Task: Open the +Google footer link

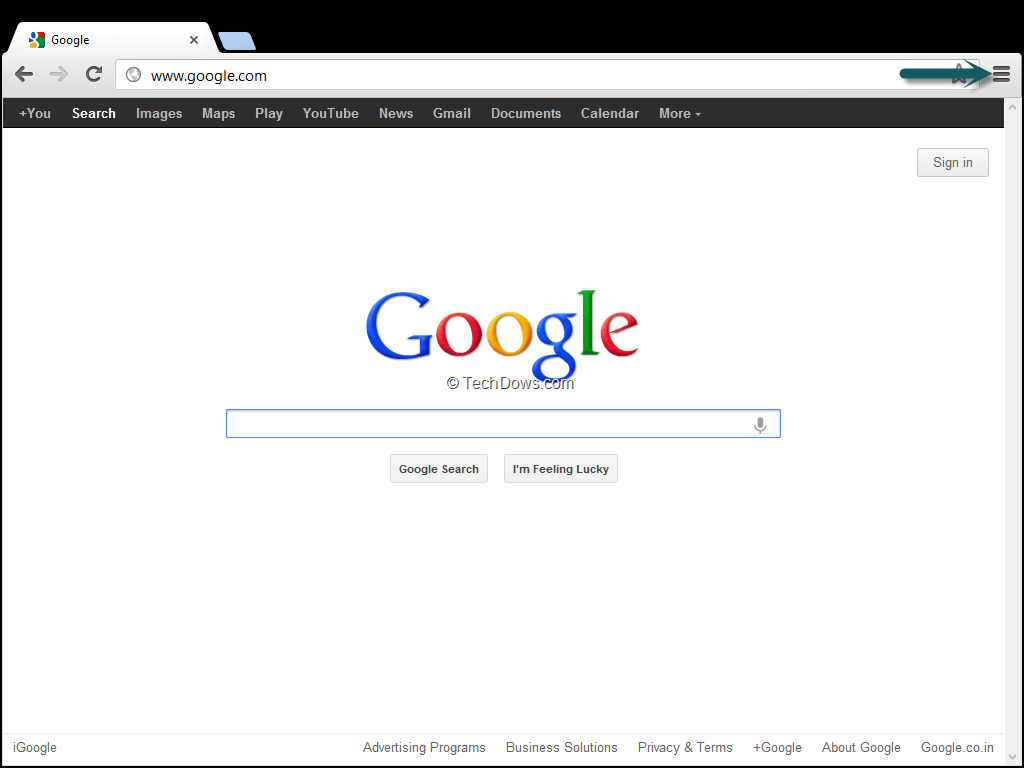Action: (x=776, y=747)
